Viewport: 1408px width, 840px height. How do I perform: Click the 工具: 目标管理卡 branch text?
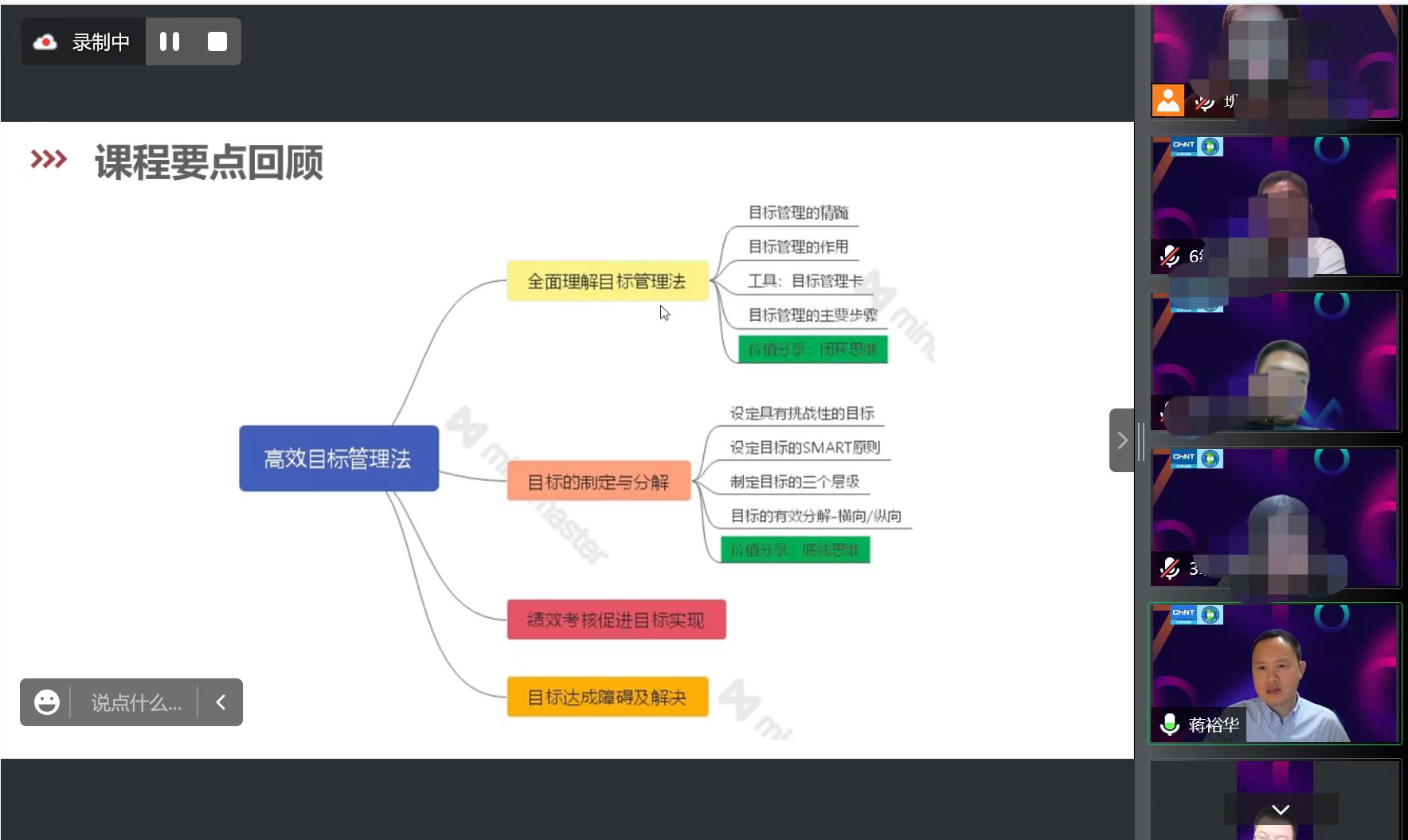(805, 281)
